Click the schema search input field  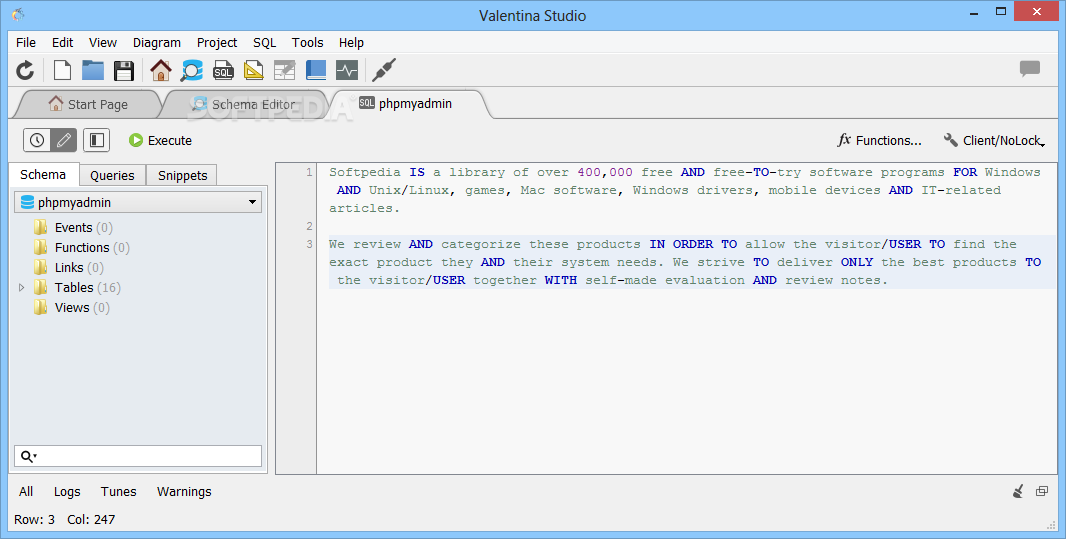click(138, 456)
